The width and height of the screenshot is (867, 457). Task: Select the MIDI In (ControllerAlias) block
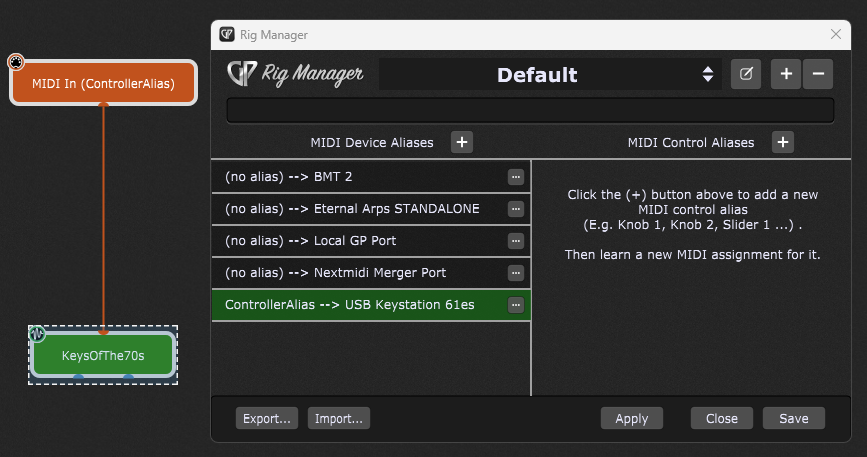103,84
